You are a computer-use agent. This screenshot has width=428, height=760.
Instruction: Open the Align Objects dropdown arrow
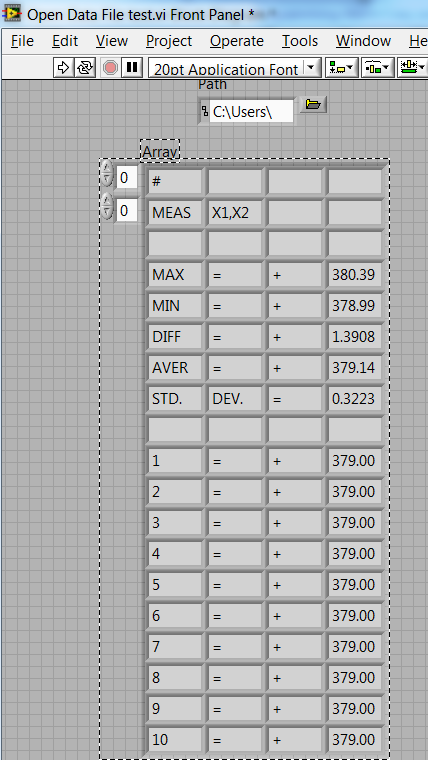pyautogui.click(x=349, y=68)
